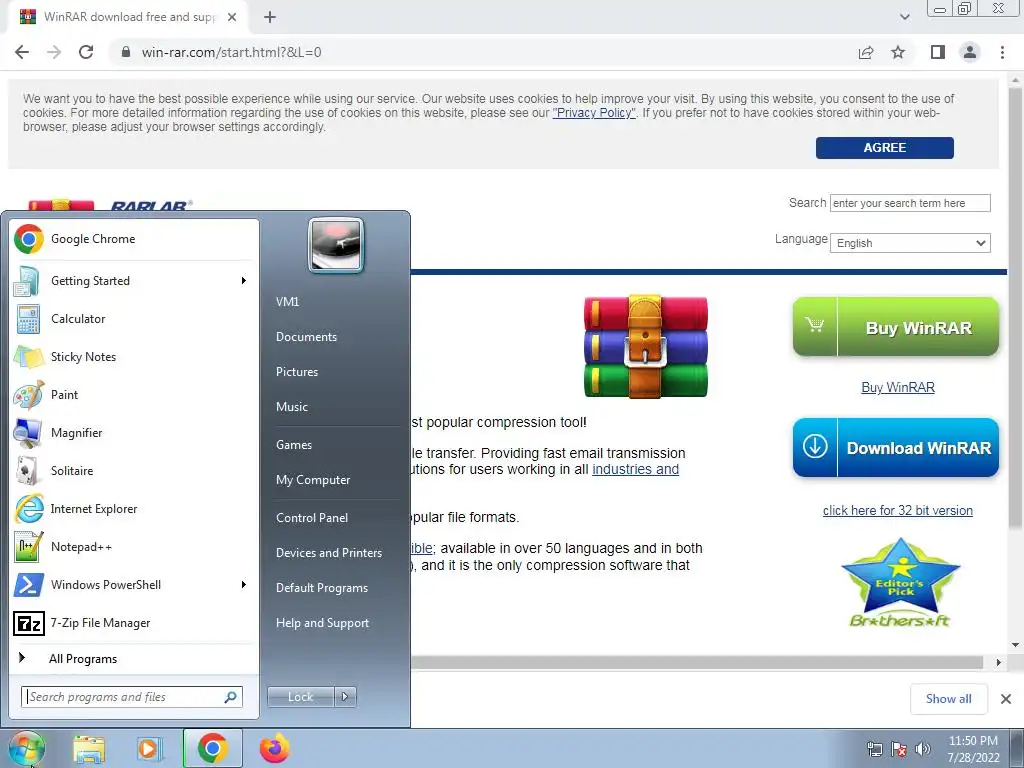This screenshot has height=768, width=1024.
Task: Open Windows Media Player taskbar icon
Action: (x=150, y=748)
